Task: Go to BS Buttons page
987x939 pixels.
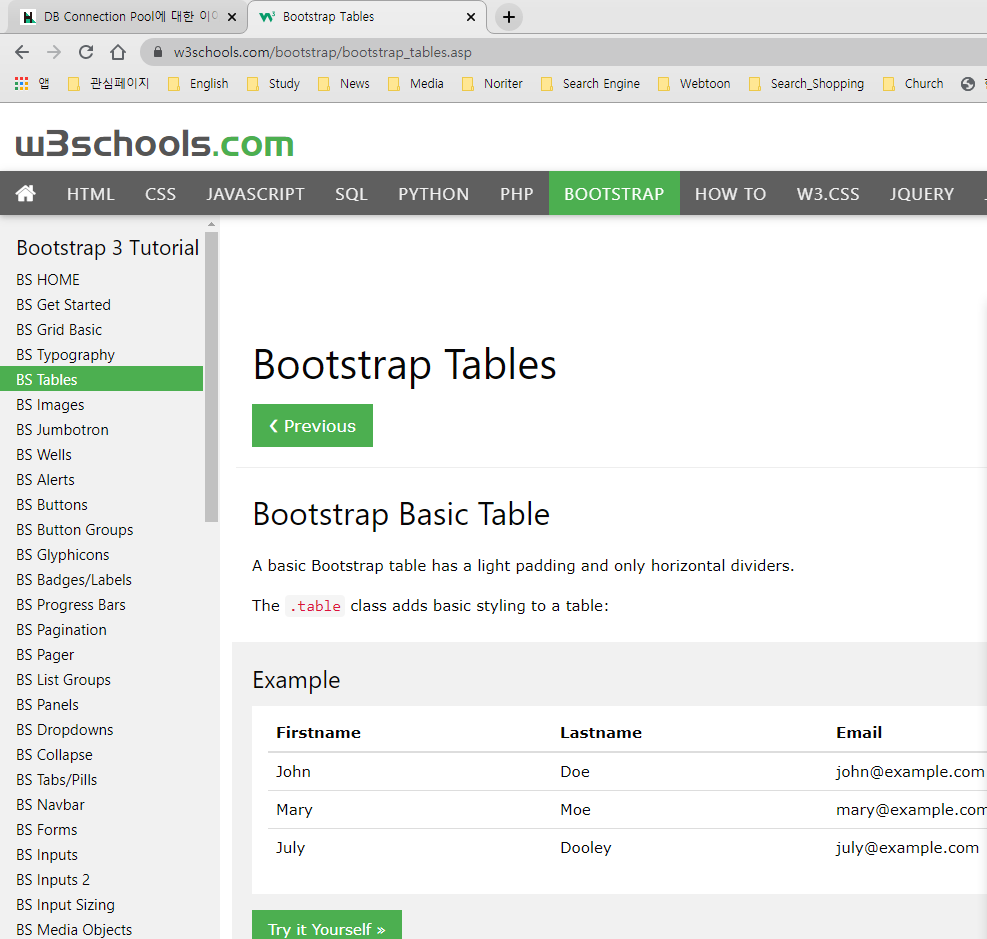Action: [101, 505]
